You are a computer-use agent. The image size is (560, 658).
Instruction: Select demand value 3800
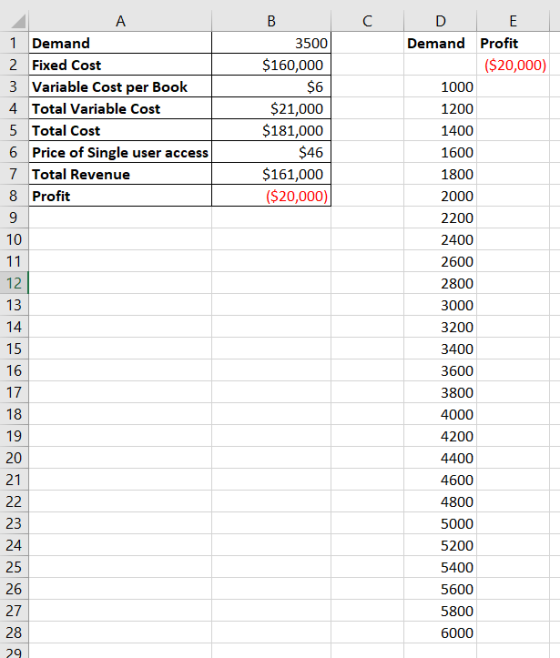pos(440,392)
